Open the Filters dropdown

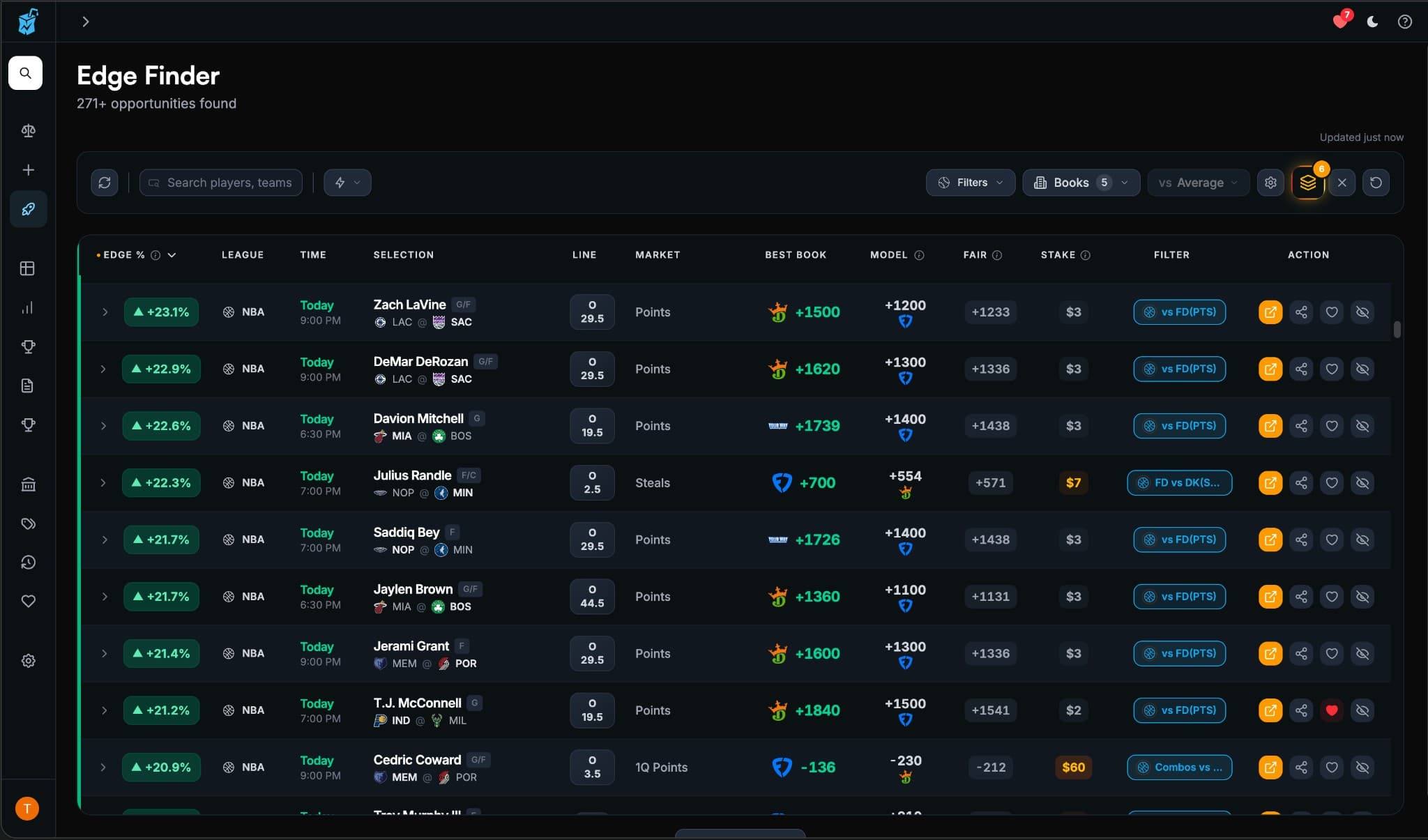point(971,182)
